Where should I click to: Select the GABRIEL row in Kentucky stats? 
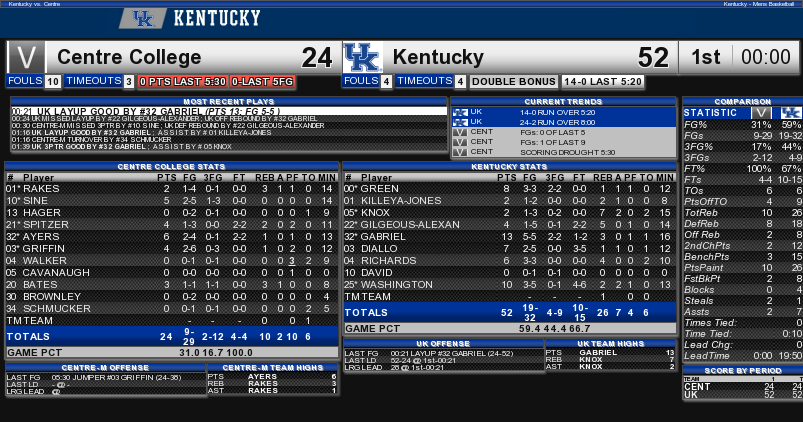click(x=509, y=237)
